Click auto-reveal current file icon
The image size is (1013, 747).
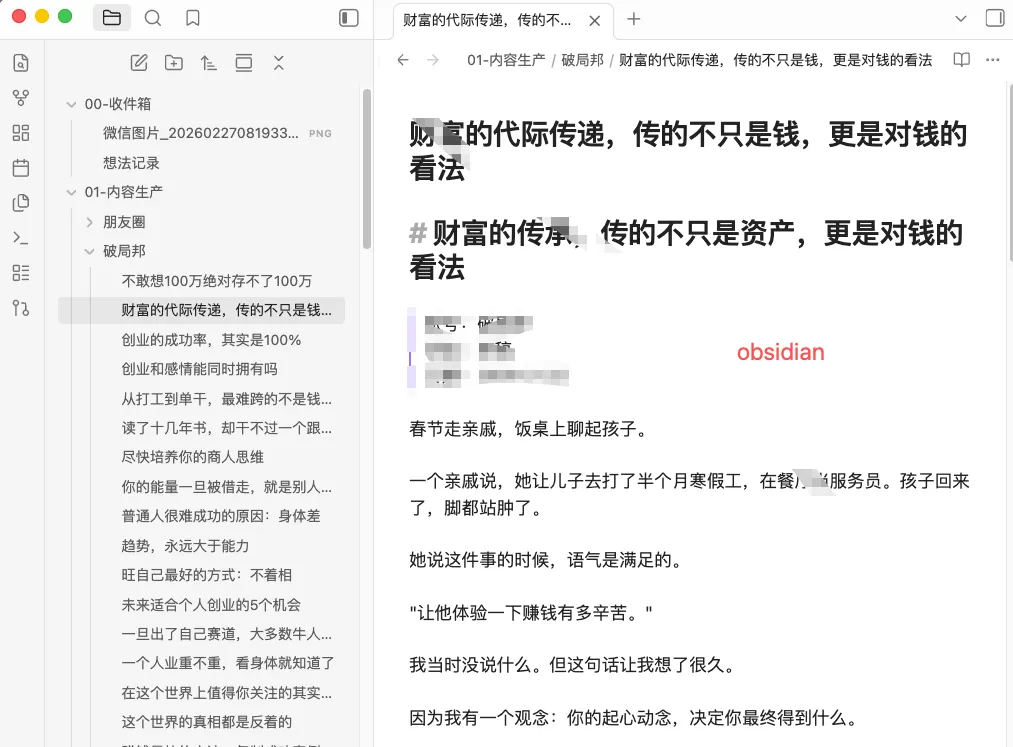(x=244, y=63)
